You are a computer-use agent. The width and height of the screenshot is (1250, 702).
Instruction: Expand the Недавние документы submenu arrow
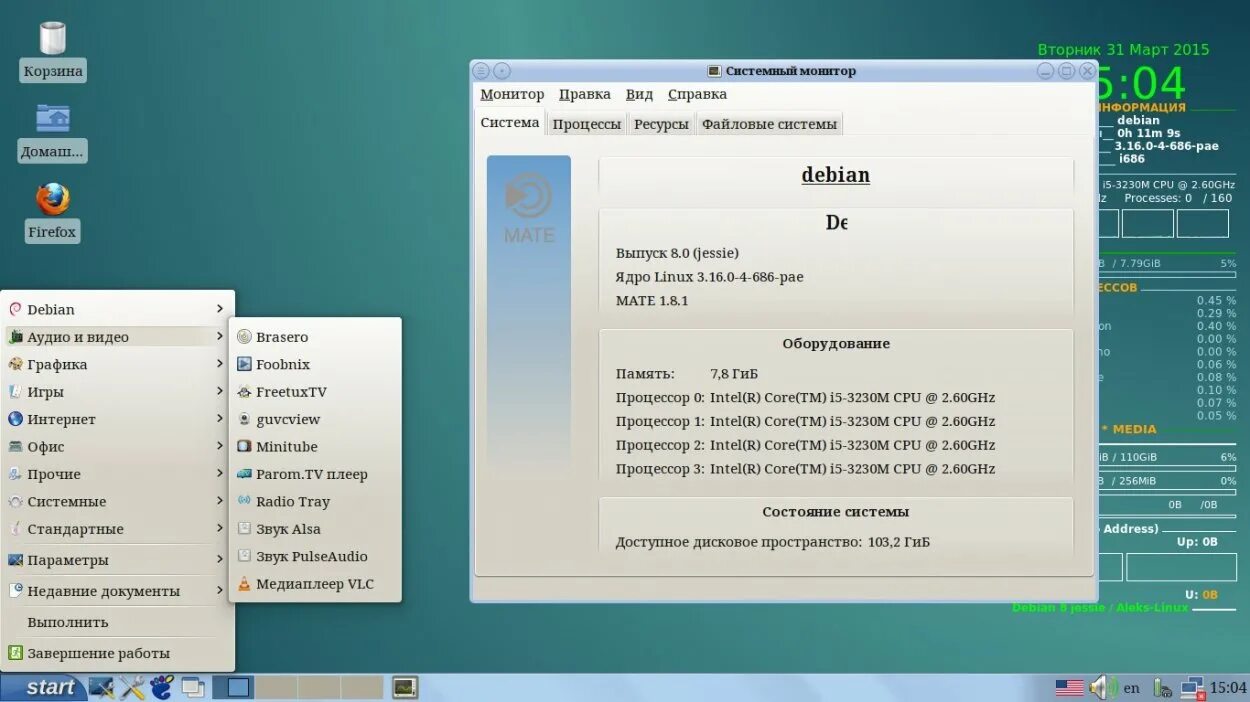(x=220, y=591)
